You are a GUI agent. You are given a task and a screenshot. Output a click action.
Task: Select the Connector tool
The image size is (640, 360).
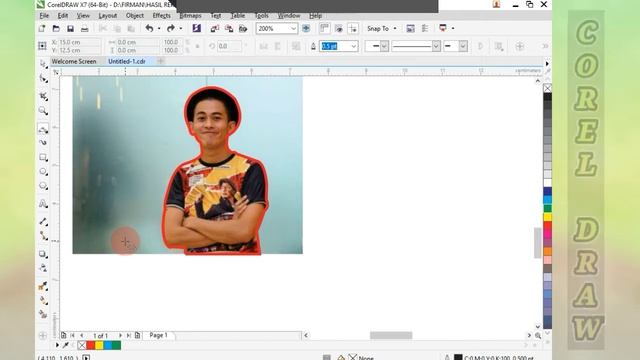coord(43,236)
